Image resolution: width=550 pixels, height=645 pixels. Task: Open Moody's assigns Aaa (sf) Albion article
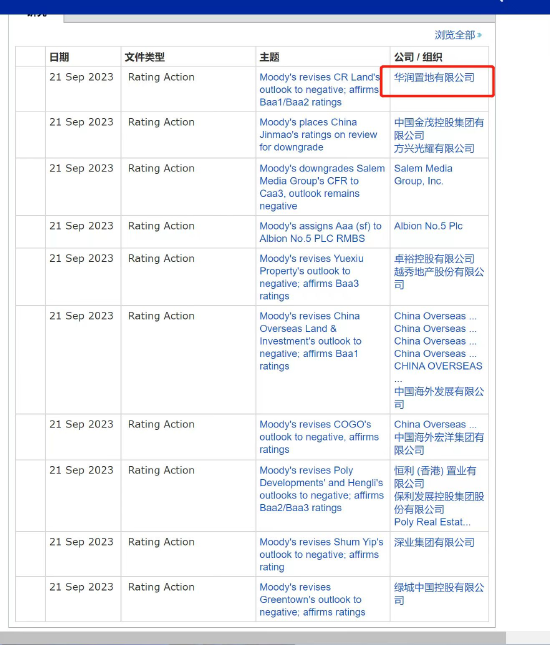pos(320,232)
